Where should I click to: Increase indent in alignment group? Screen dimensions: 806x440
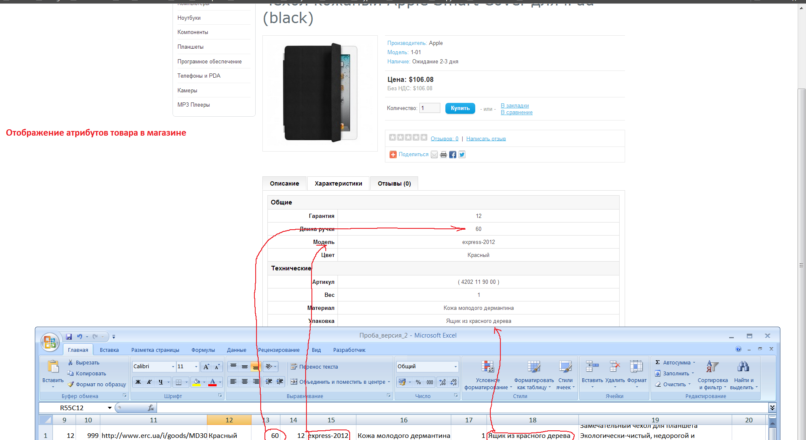click(x=280, y=382)
